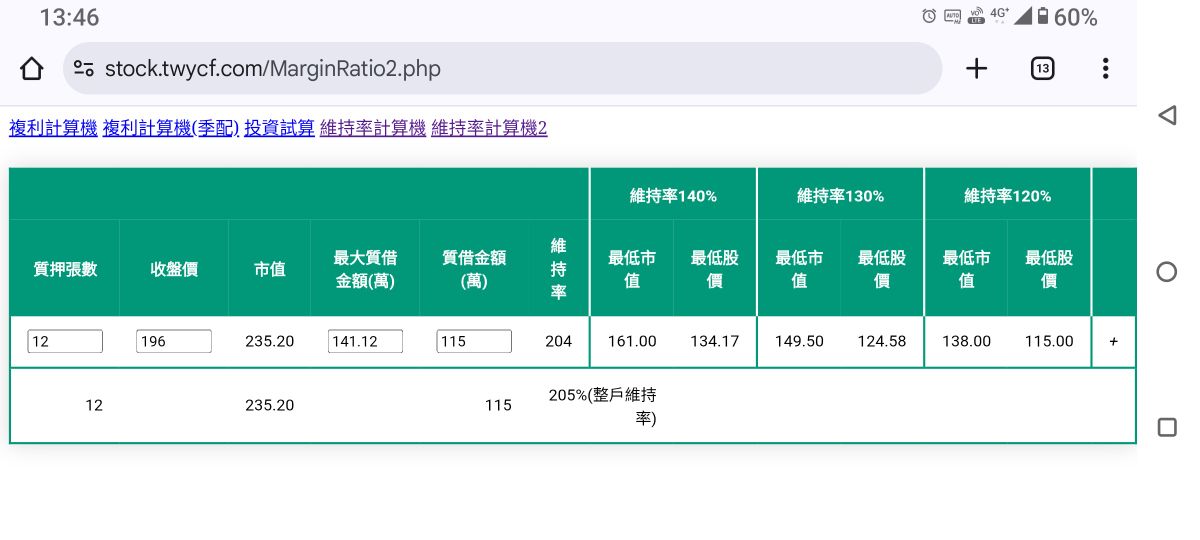Open the 複利計算機(季配) link

pyautogui.click(x=171, y=128)
